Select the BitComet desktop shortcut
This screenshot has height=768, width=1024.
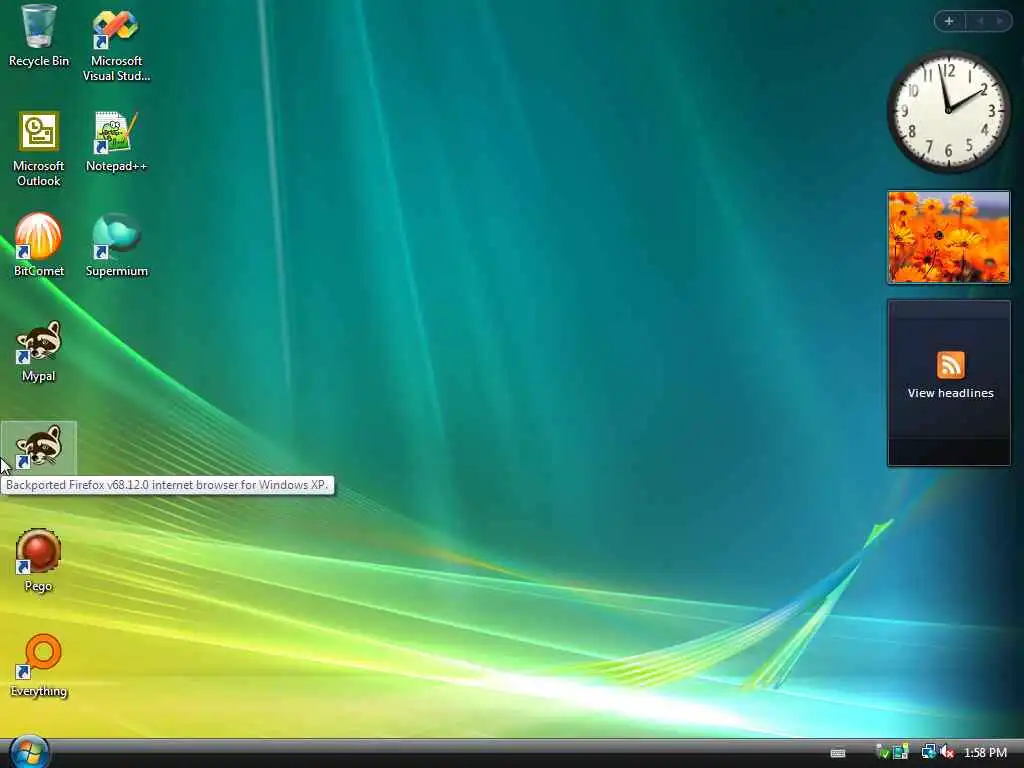(x=39, y=245)
